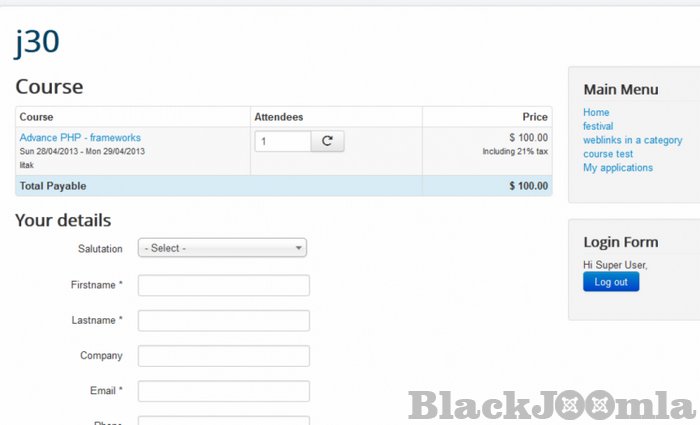This screenshot has width=700, height=425.
Task: Click the Company input box
Action: (223, 356)
